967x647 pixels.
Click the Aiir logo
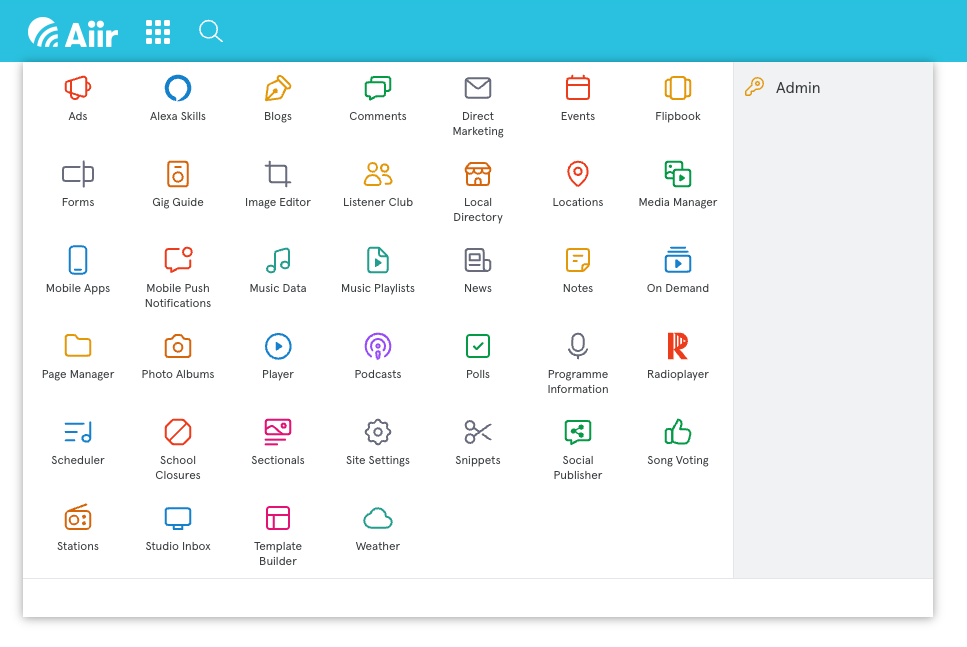tap(73, 33)
